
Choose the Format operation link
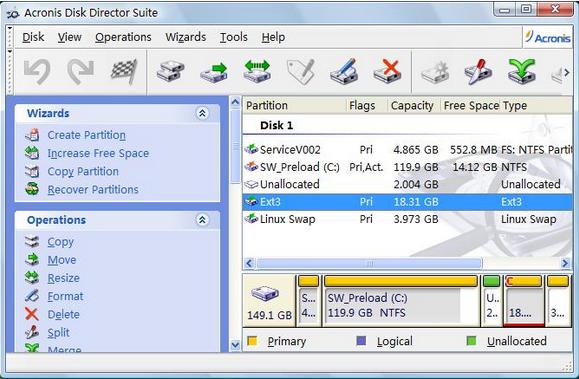65,296
